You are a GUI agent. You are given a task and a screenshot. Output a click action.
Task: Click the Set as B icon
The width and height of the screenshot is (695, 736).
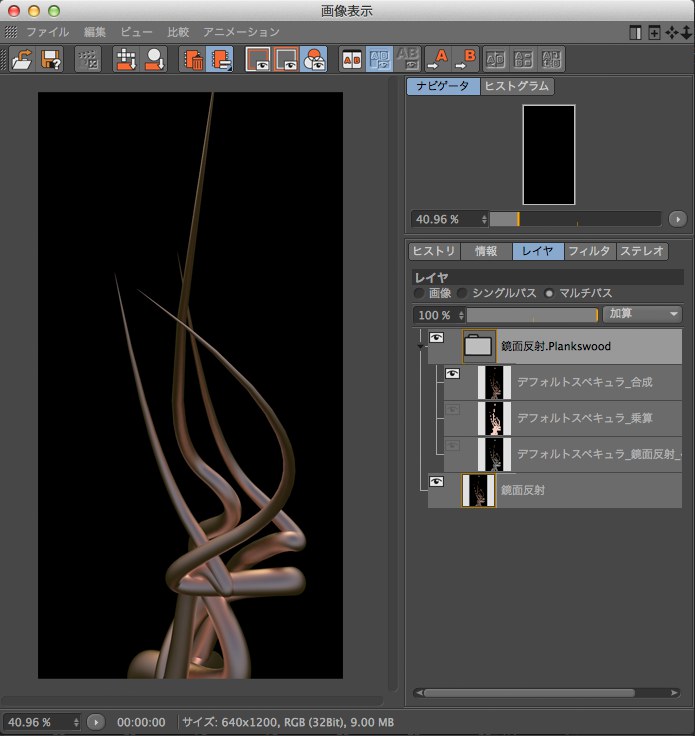pyautogui.click(x=466, y=59)
